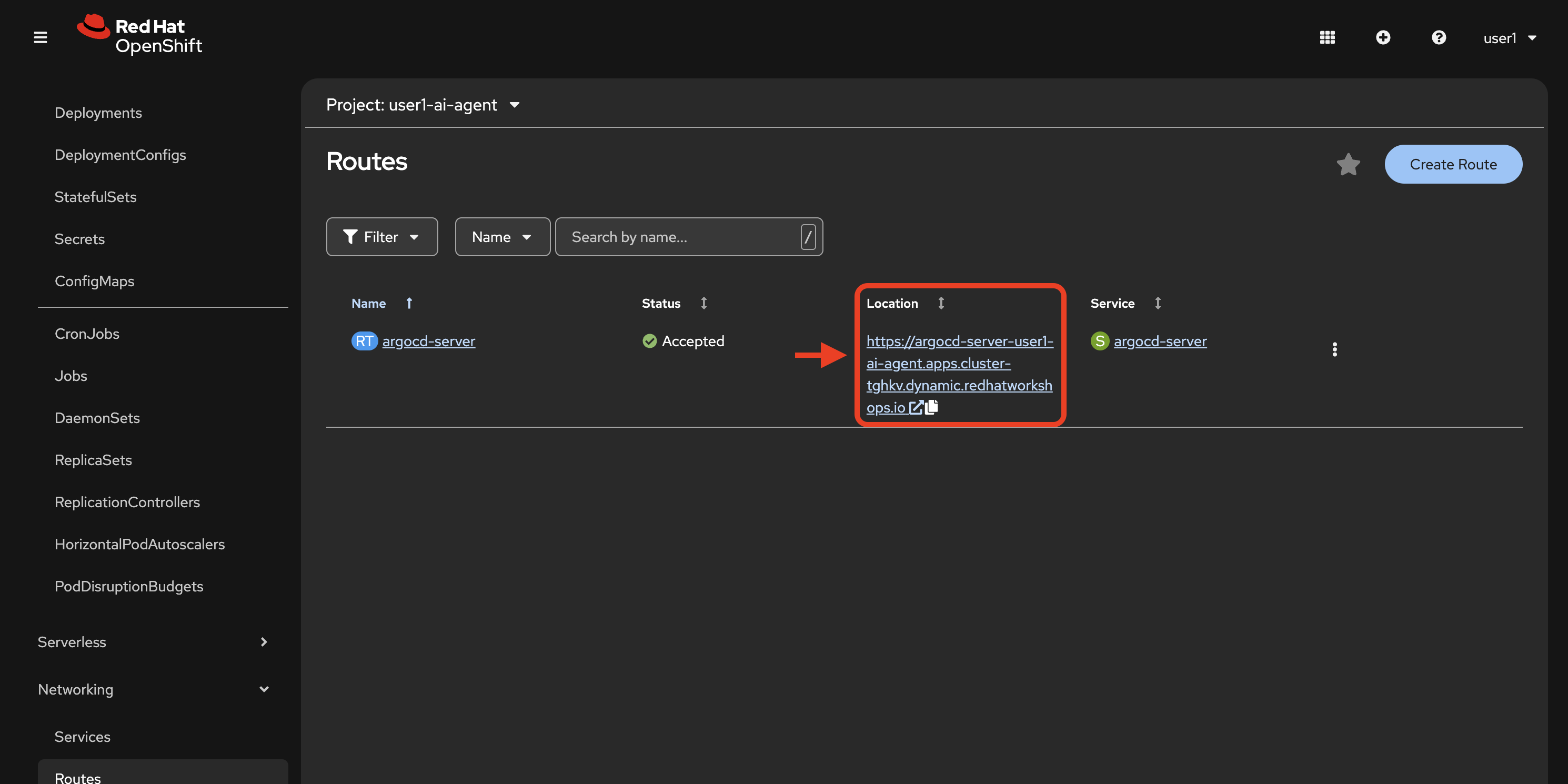Open Deployments in the sidebar

coord(98,113)
